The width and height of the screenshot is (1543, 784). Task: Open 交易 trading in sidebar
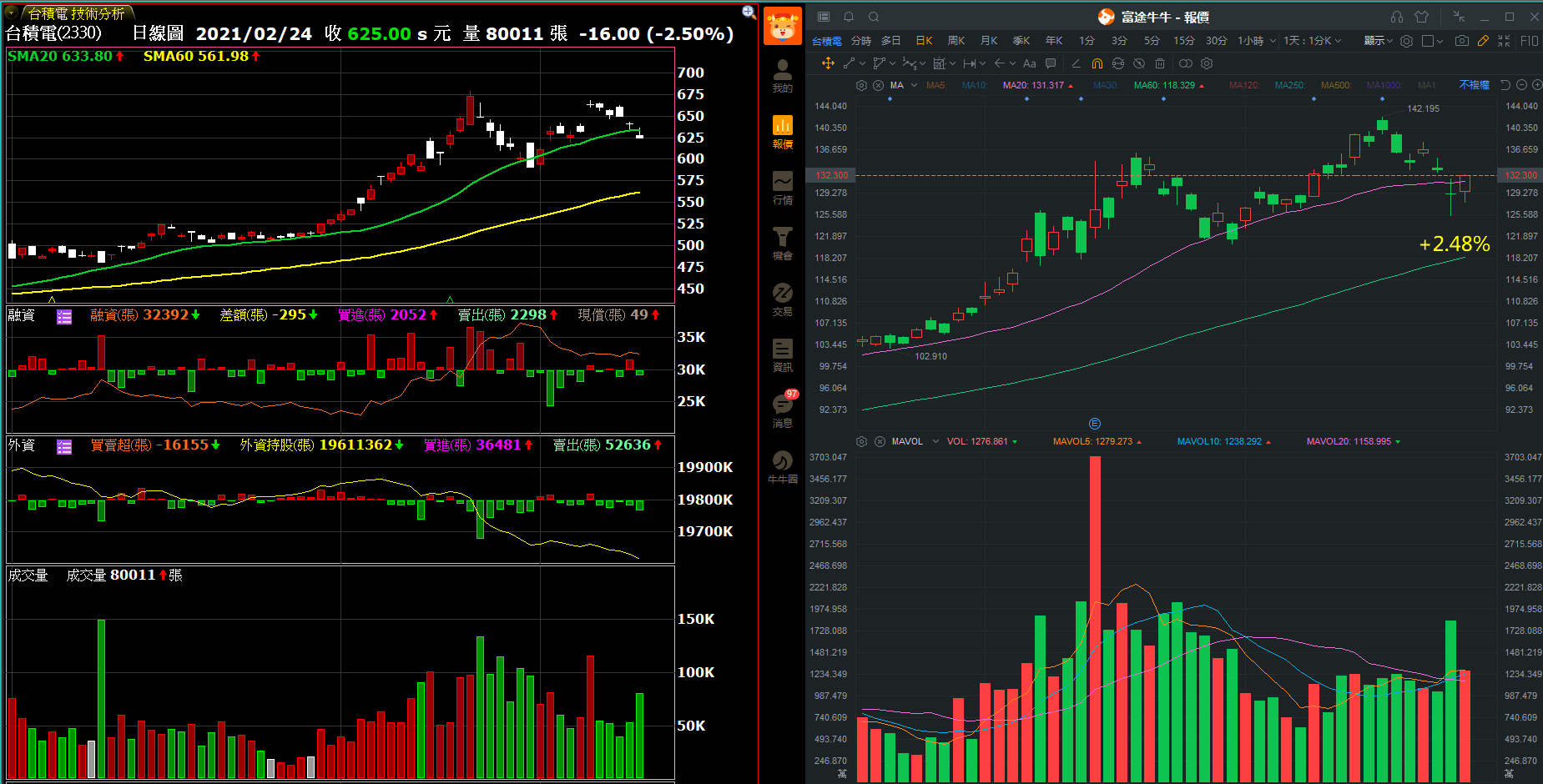(x=782, y=299)
